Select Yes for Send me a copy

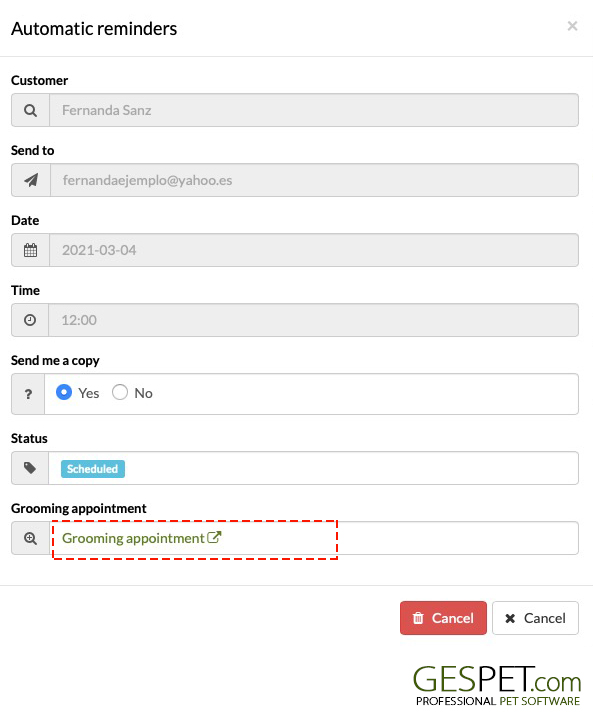pos(64,393)
